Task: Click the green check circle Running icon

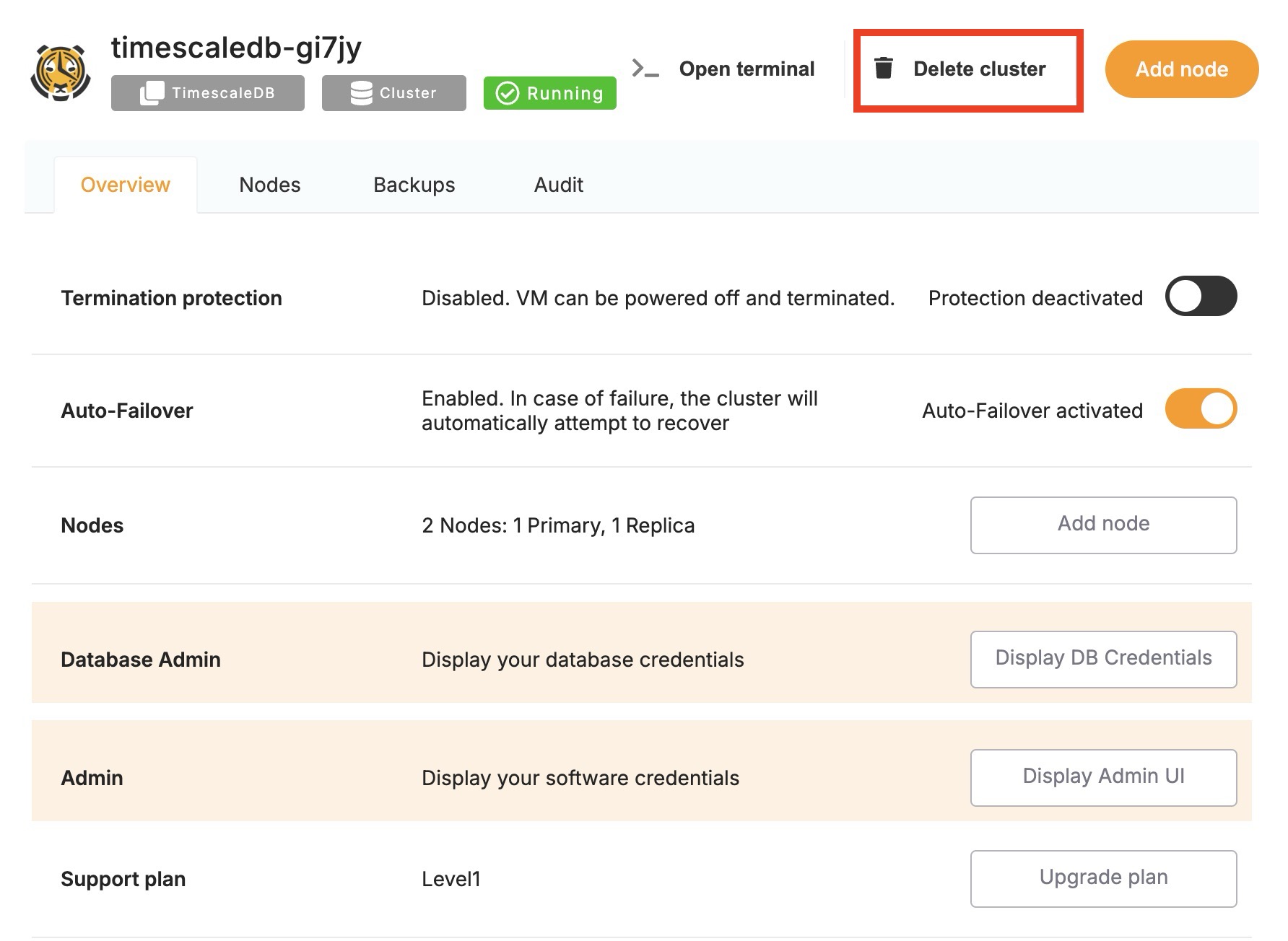Action: click(x=508, y=93)
